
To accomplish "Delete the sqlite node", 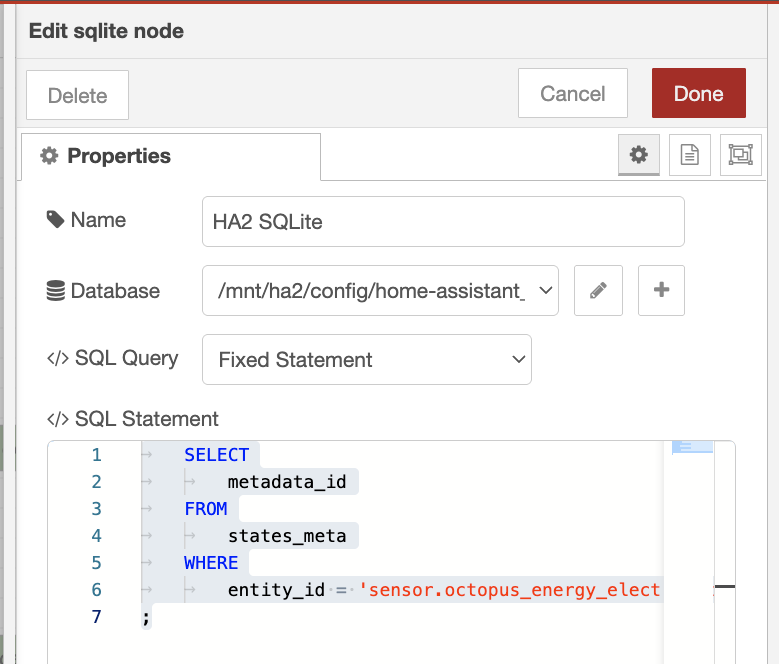I will pos(77,96).
